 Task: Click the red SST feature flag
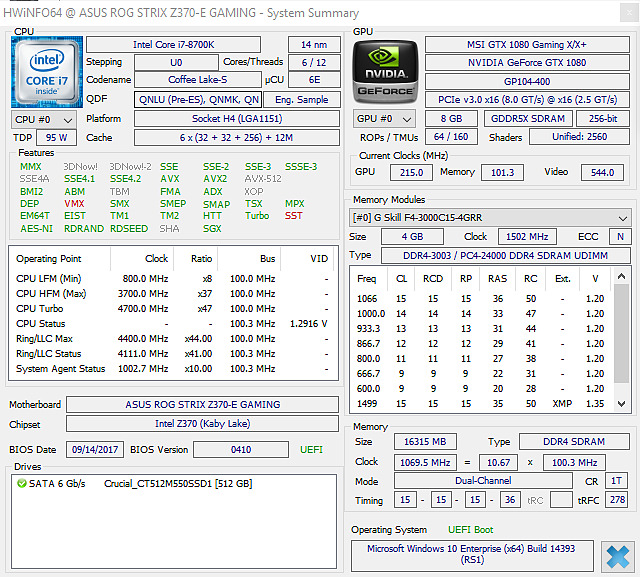[x=294, y=215]
